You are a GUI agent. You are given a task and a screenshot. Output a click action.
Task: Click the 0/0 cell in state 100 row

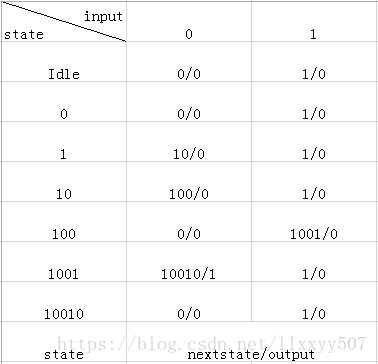189,222
